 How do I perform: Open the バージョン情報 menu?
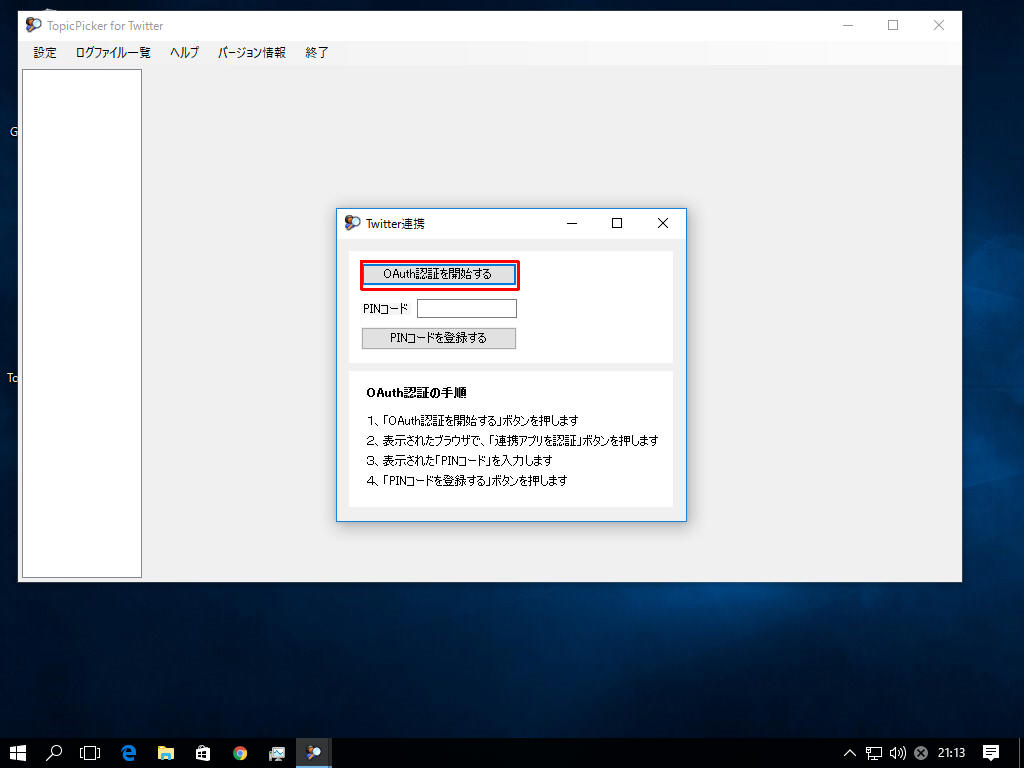point(251,53)
